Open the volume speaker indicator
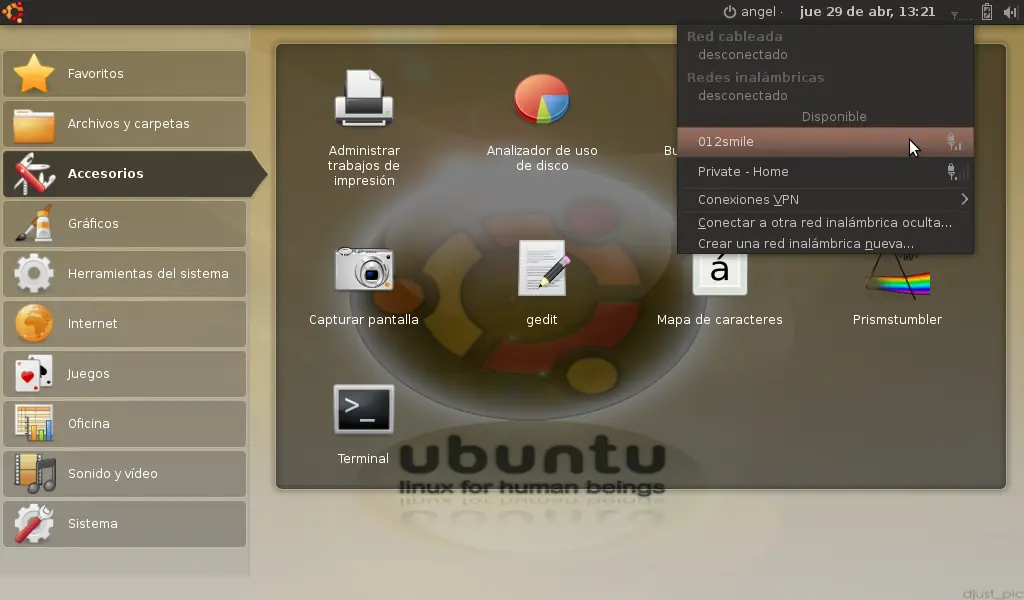The width and height of the screenshot is (1024, 600). click(x=1010, y=12)
